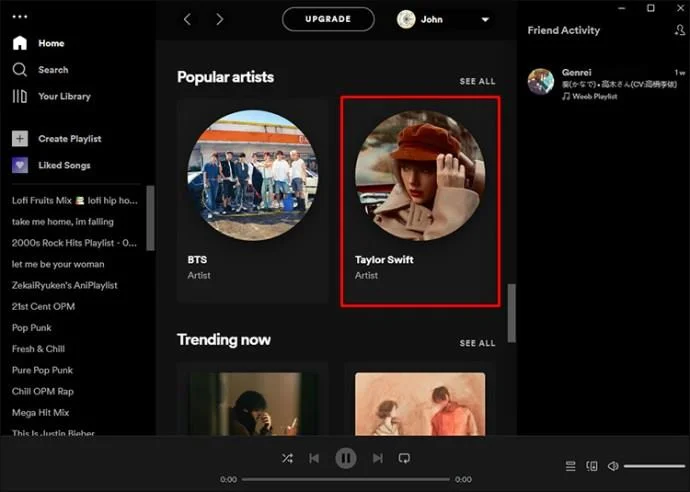
Task: Click John's profile avatar
Action: [x=406, y=19]
